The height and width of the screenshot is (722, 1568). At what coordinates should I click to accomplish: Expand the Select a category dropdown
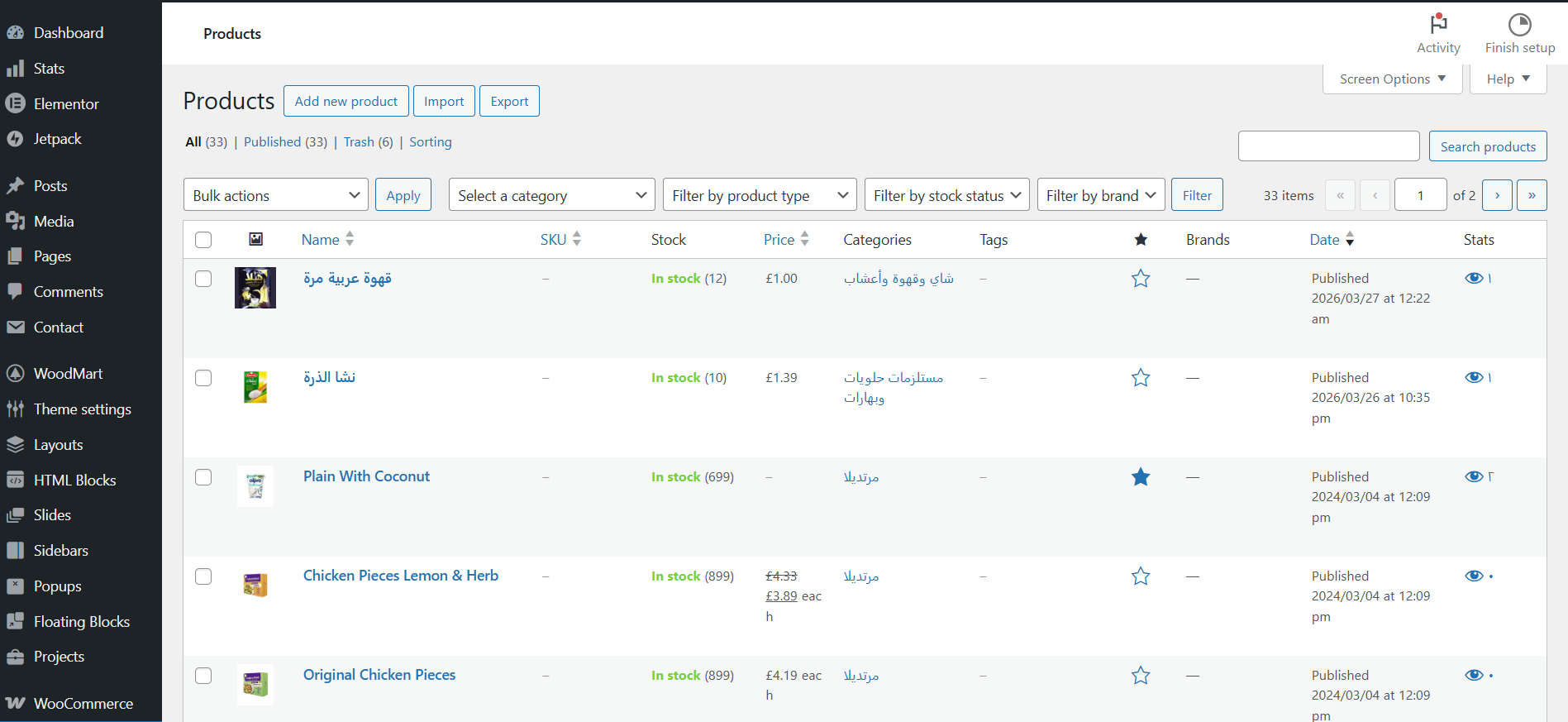(551, 196)
